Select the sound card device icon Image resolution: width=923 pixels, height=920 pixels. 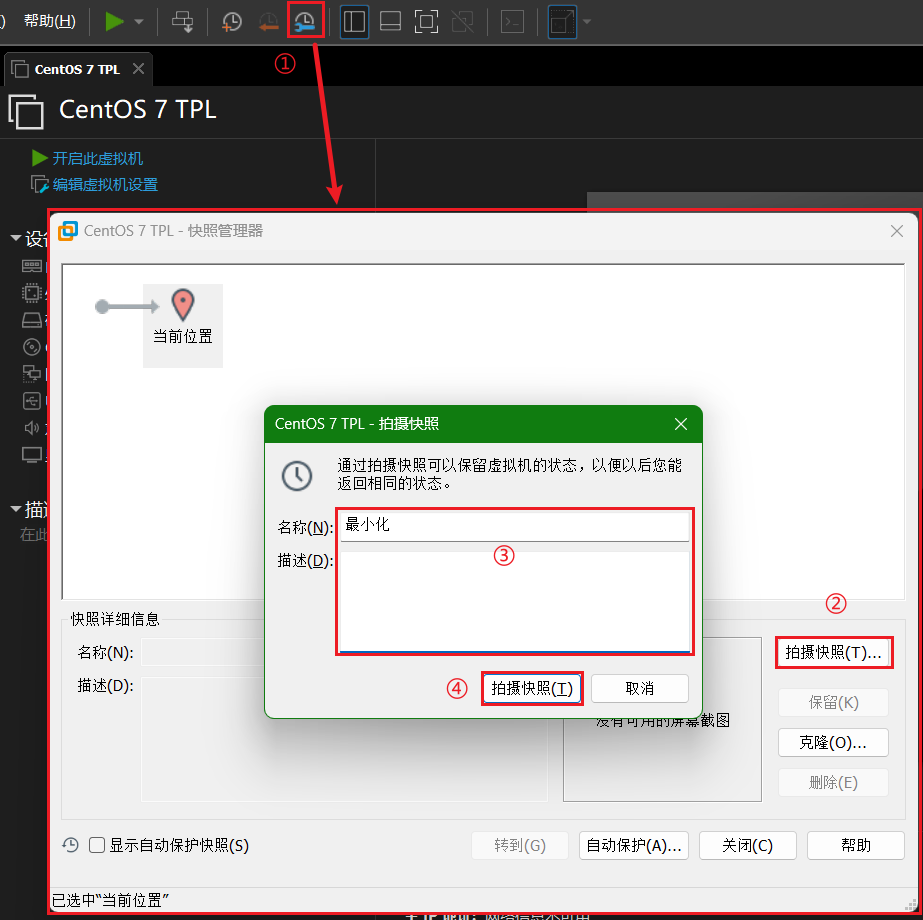coord(32,428)
